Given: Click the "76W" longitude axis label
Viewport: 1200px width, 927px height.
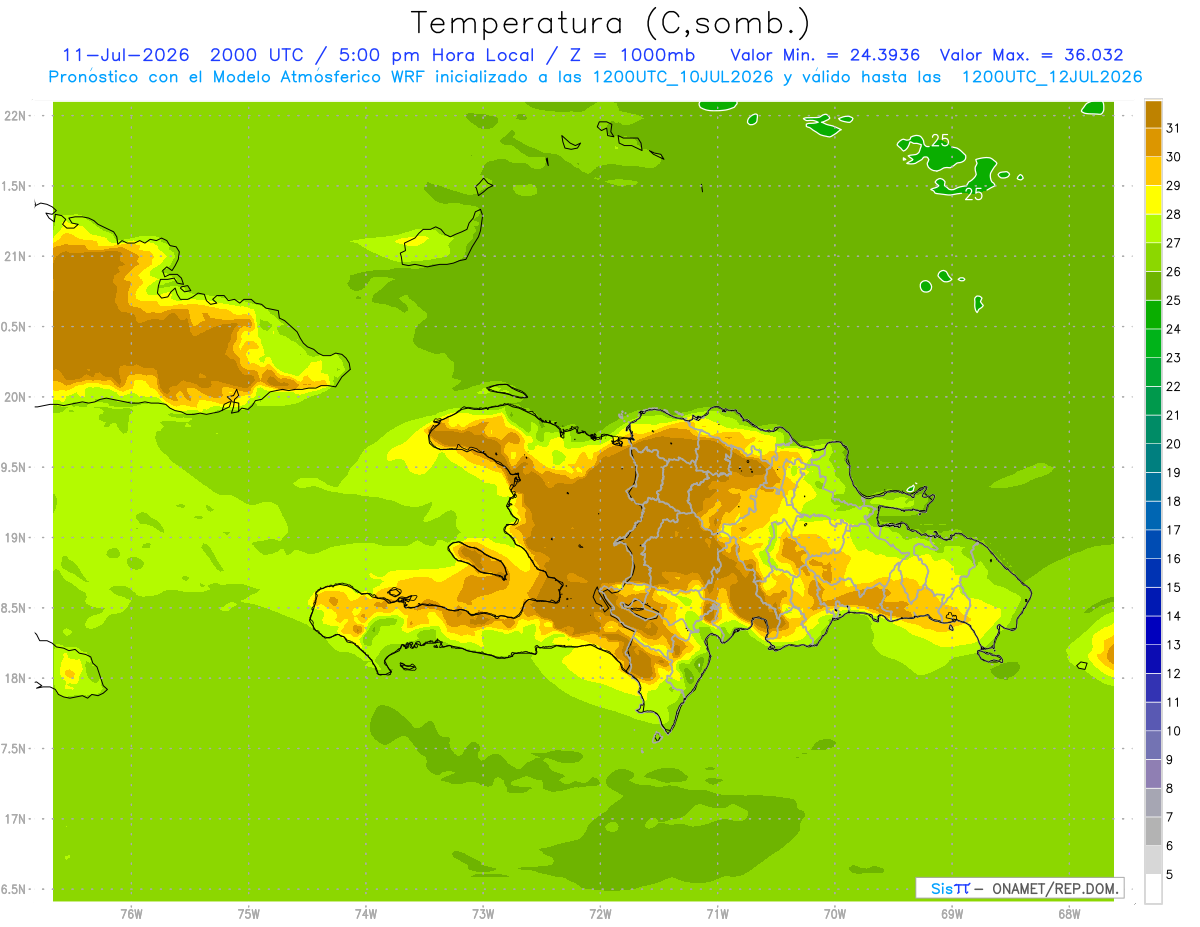Looking at the screenshot, I should click(131, 913).
